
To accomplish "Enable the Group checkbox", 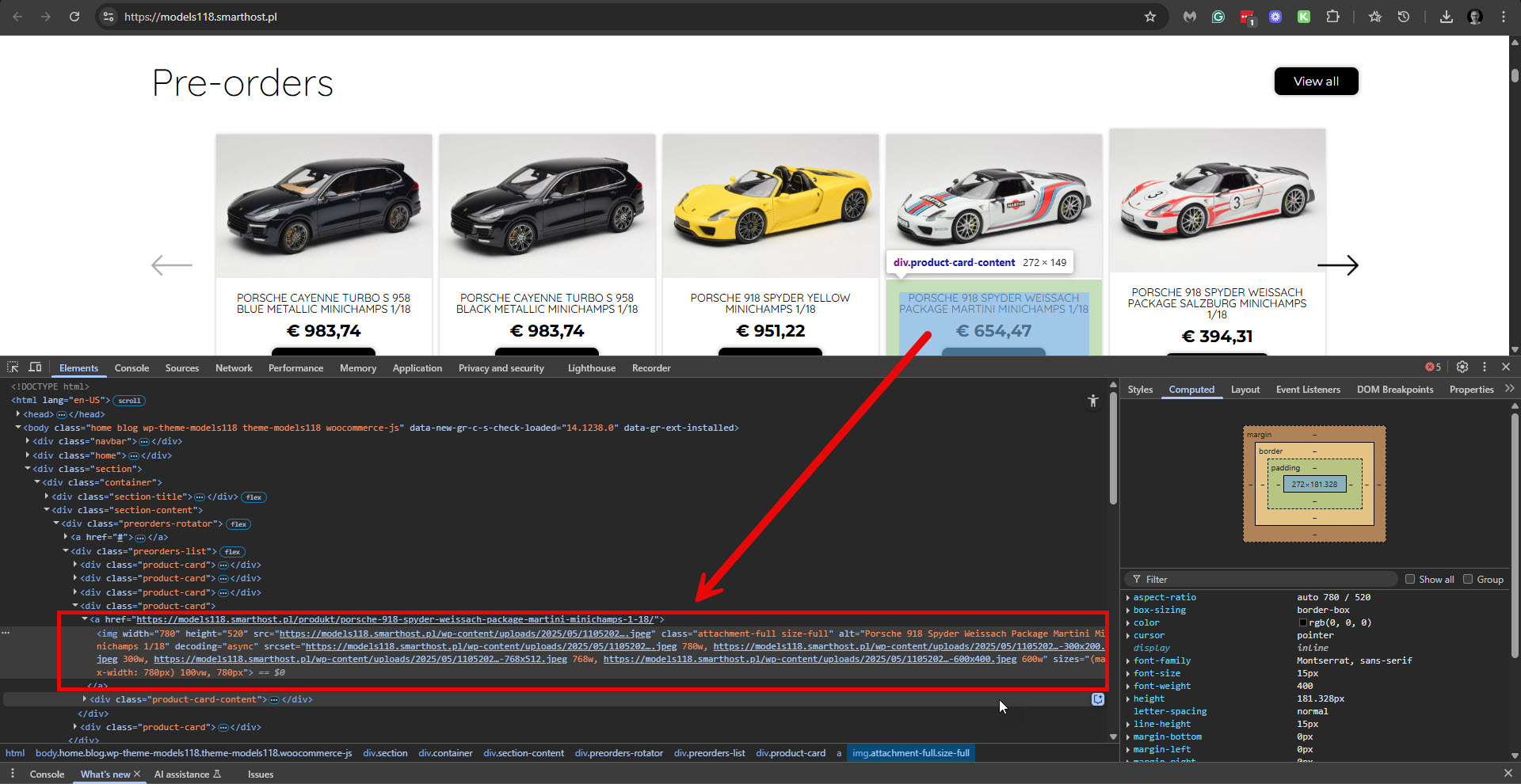I will tap(1468, 579).
